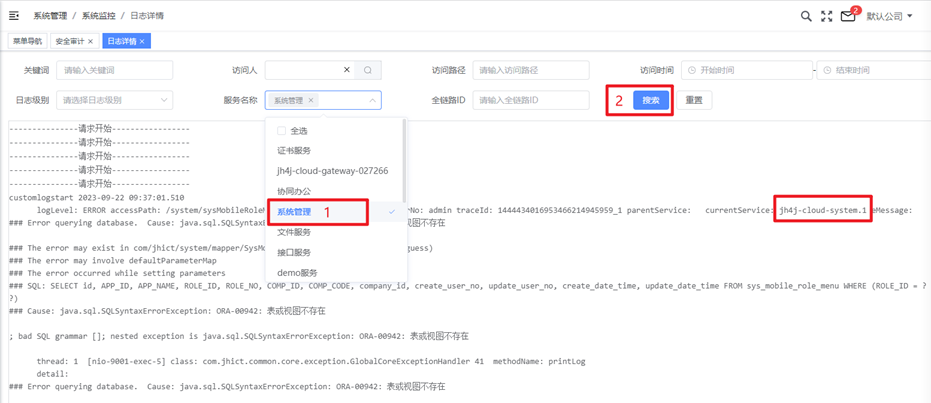Viewport: 931px width, 403px height.
Task: Collapse the sidebar with the hamburger menu icon
Action: tap(14, 15)
